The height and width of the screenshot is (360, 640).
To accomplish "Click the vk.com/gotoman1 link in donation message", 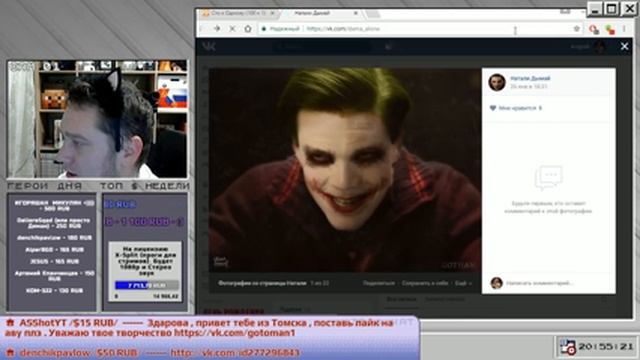I will click(234, 333).
